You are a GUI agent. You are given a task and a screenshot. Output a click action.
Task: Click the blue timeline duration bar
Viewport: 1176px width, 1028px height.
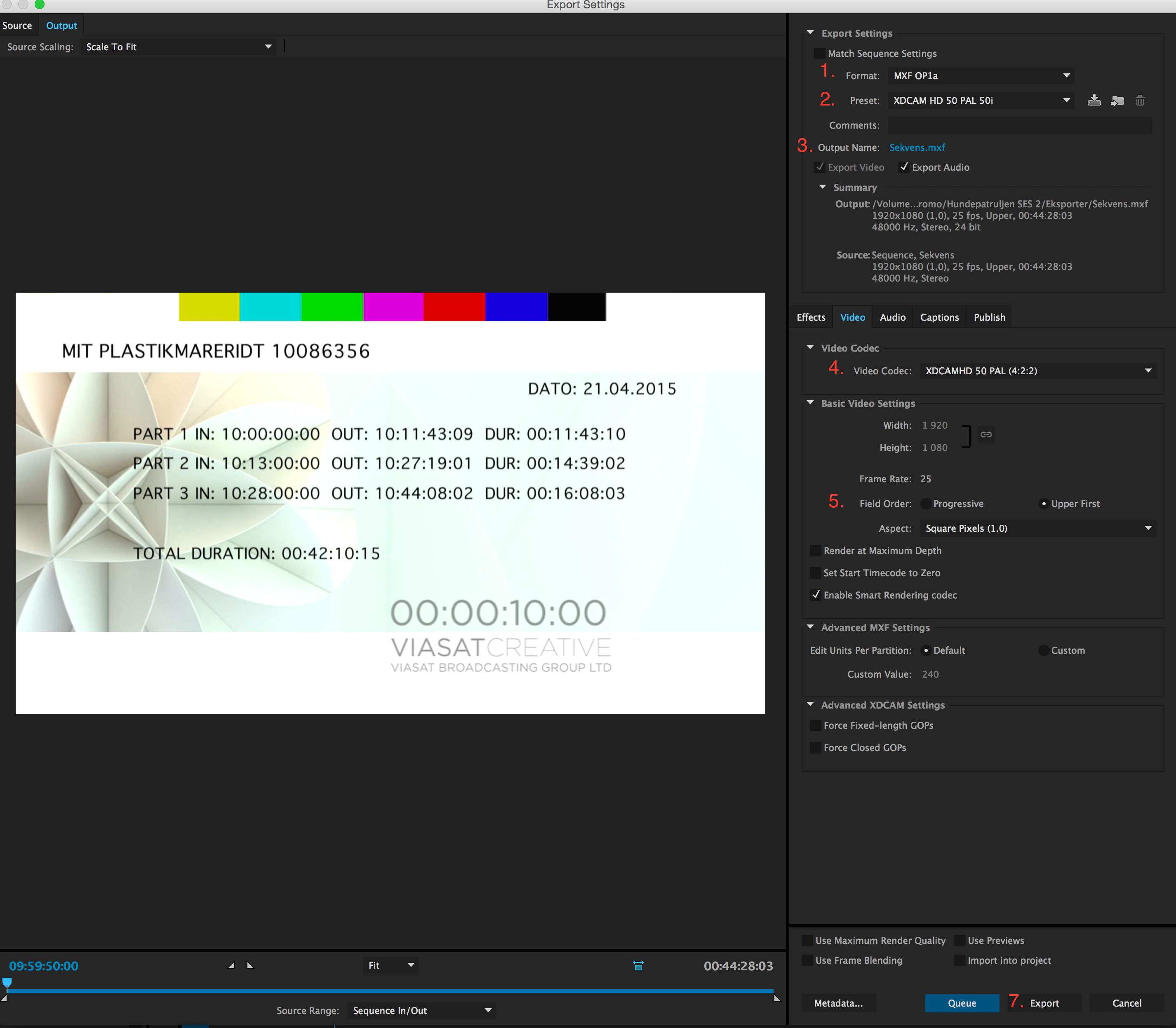(x=390, y=991)
